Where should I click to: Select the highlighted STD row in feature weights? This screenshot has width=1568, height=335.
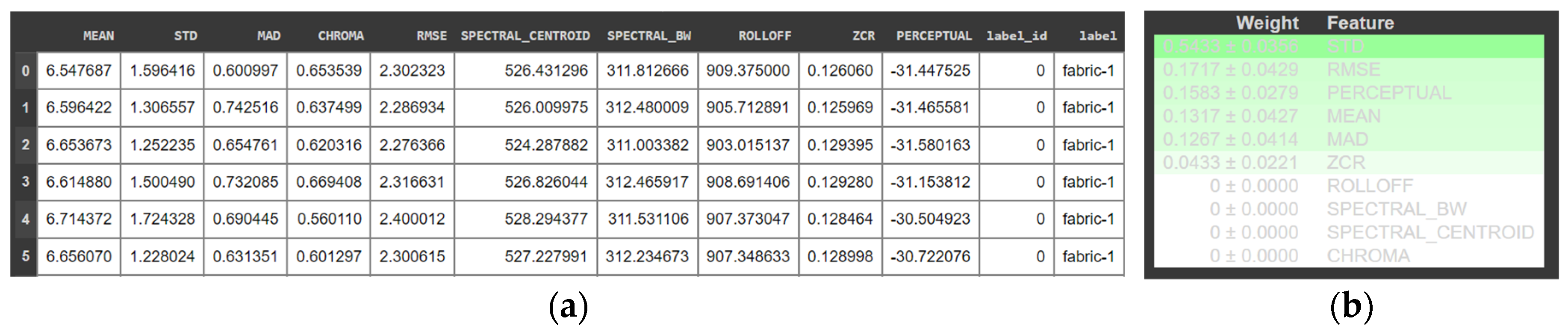[x=1348, y=46]
